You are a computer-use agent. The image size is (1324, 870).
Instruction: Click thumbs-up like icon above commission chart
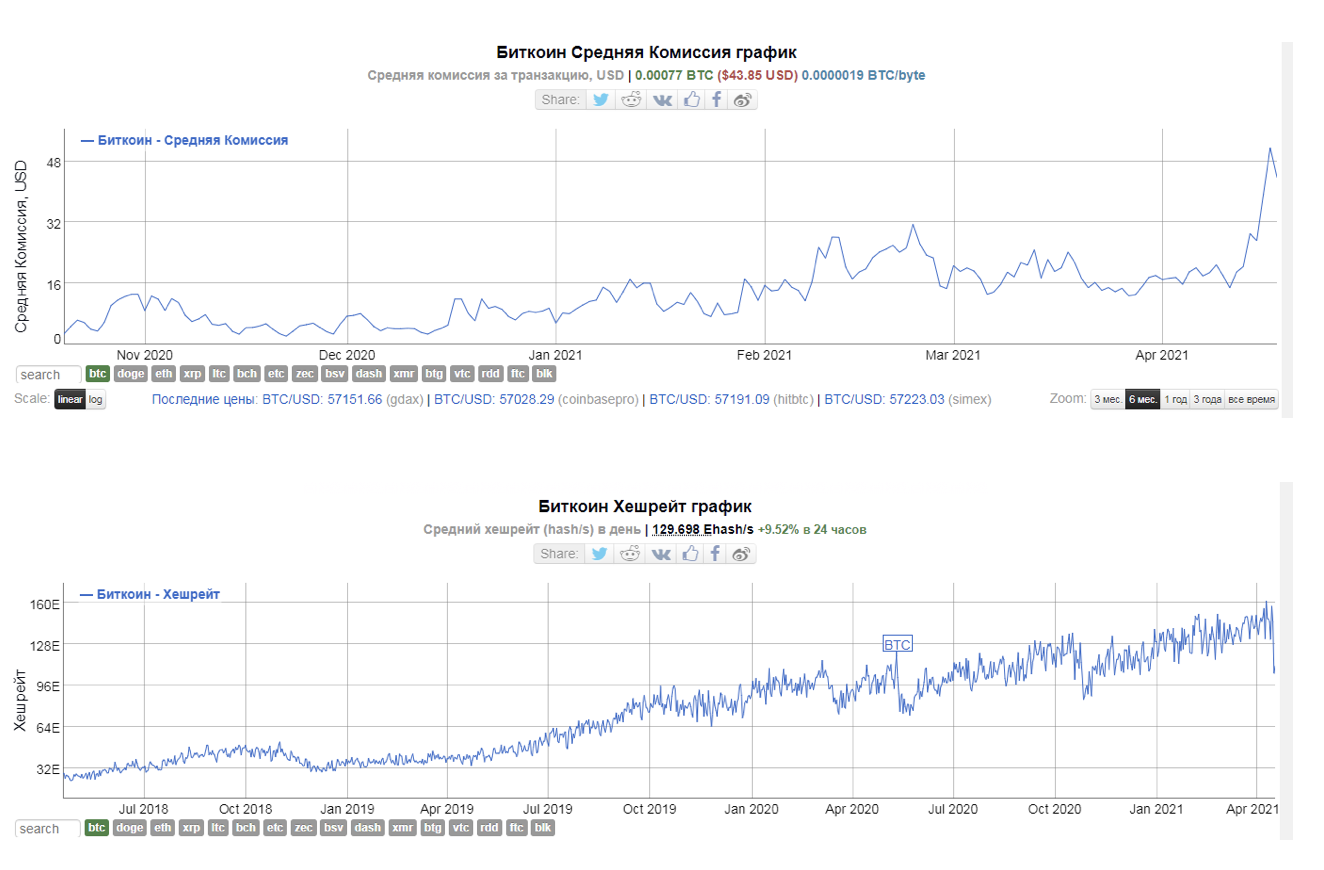[x=691, y=100]
